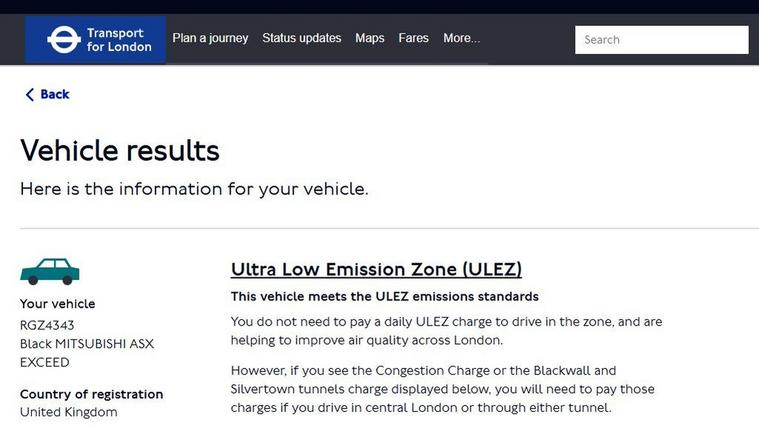The image size is (759, 431).
Task: Focus the Search input field
Action: [661, 40]
